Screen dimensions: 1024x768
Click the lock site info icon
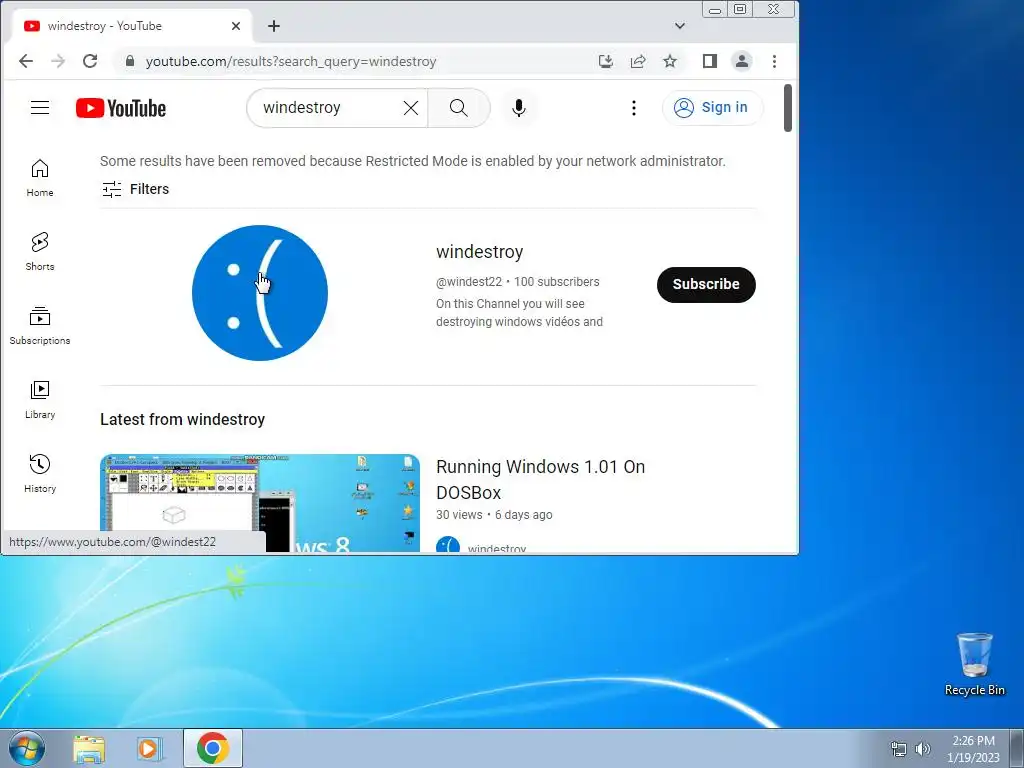pyautogui.click(x=130, y=61)
